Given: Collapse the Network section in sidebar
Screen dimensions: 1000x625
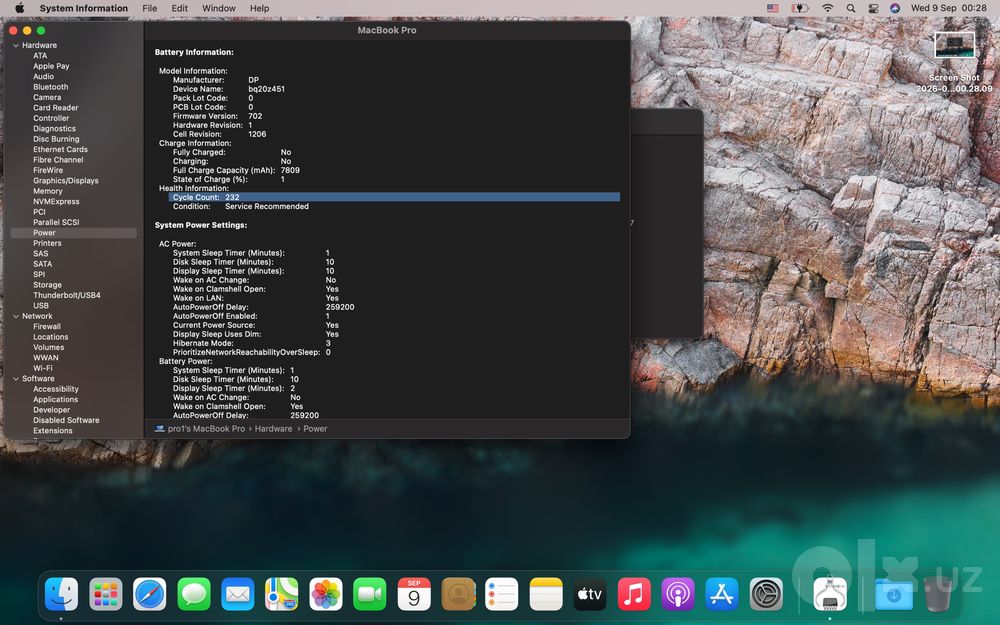Looking at the screenshot, I should point(16,316).
